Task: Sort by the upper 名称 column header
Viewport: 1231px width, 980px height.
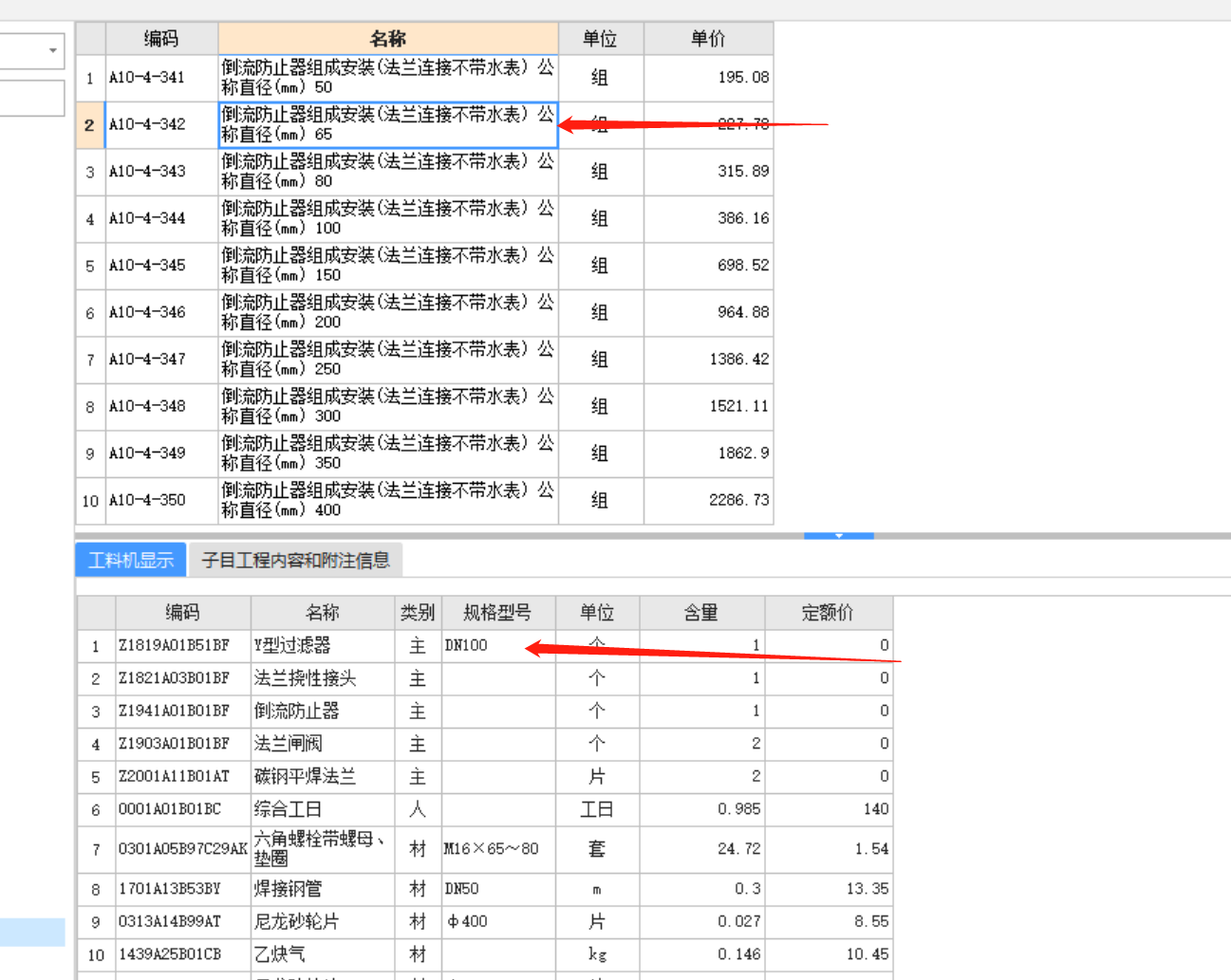Action: tap(388, 39)
